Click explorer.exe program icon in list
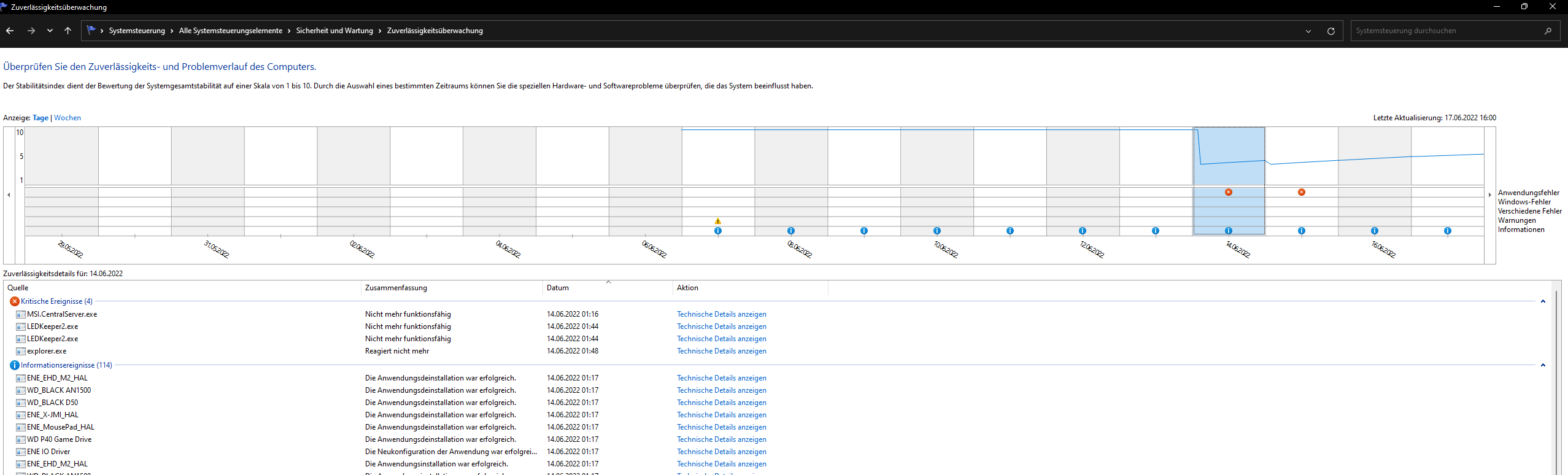The image size is (1568, 475). click(x=21, y=352)
